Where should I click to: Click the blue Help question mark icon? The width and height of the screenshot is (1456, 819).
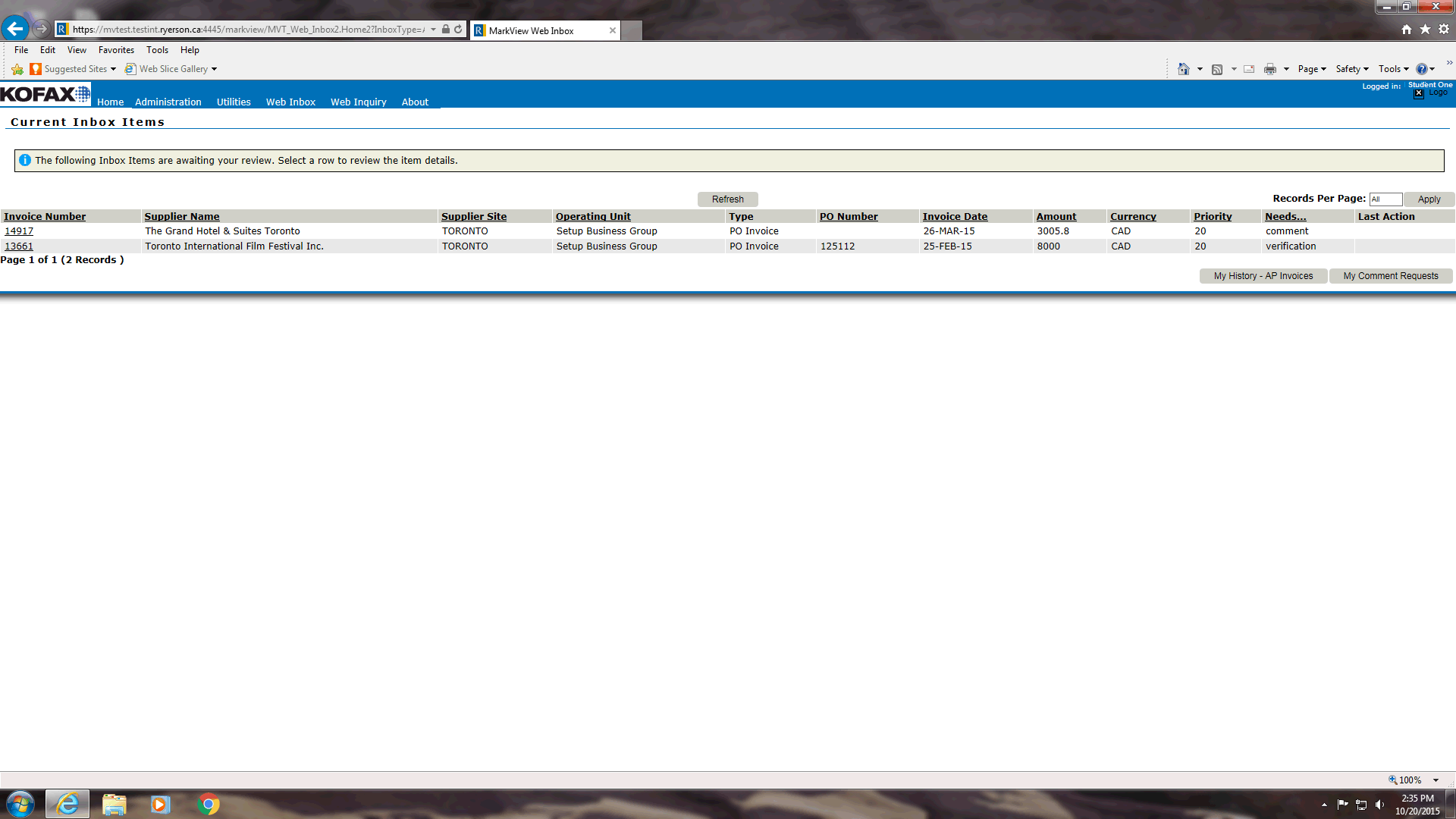[1422, 69]
